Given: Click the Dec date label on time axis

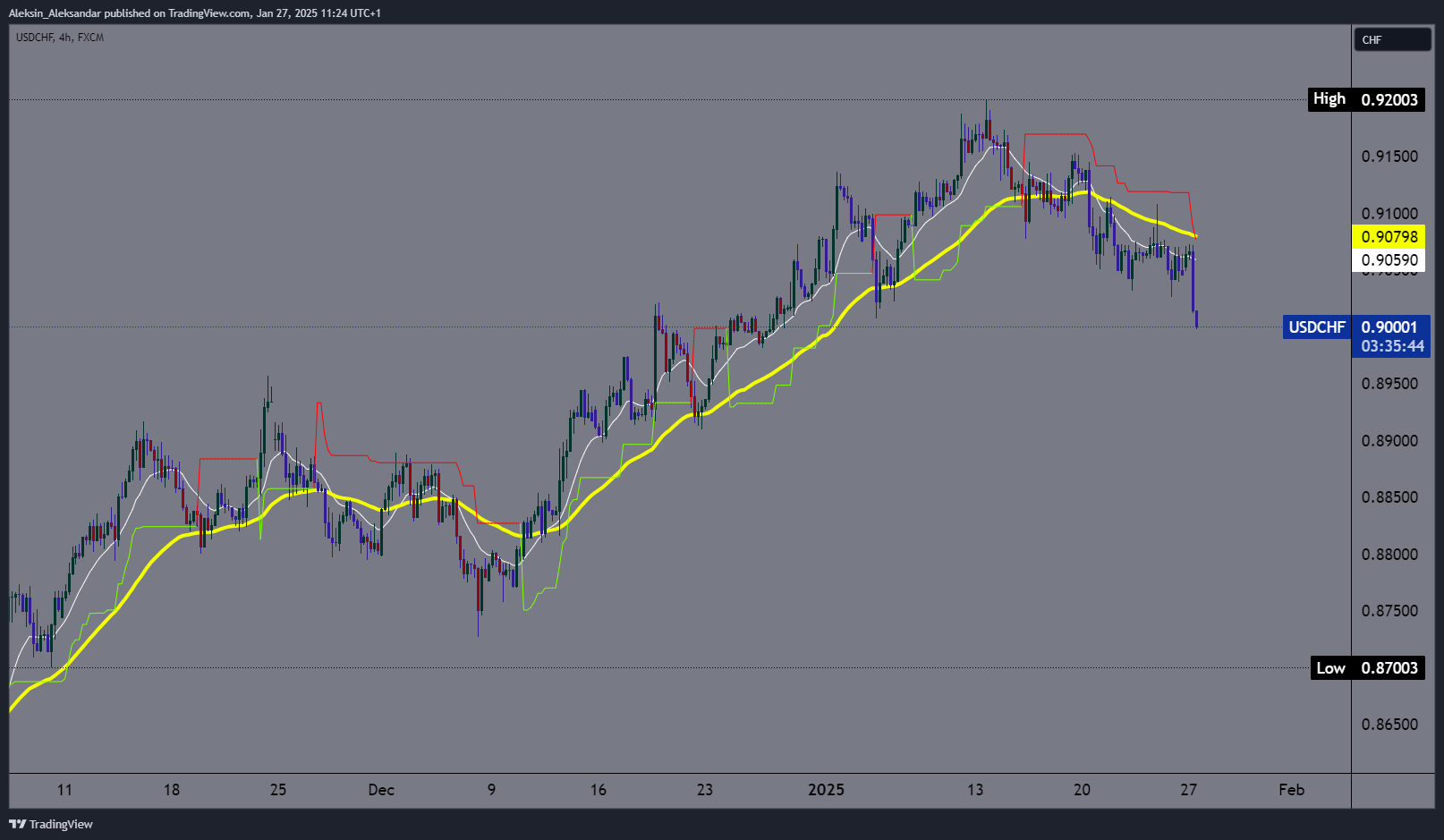Looking at the screenshot, I should [381, 790].
